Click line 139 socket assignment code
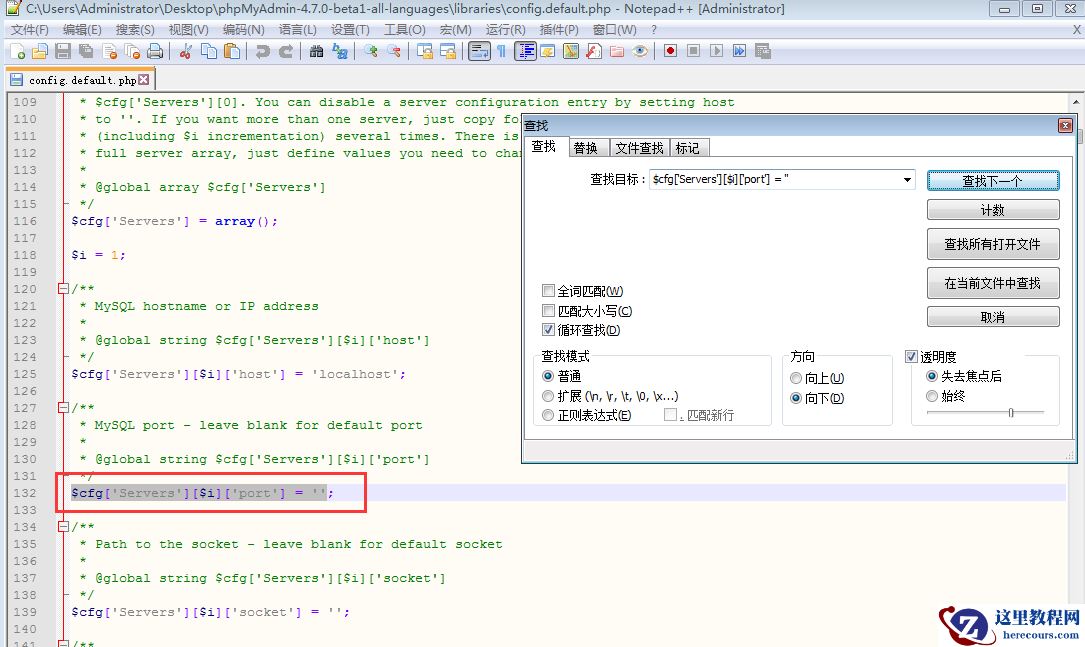The width and height of the screenshot is (1085, 647). 210,612
